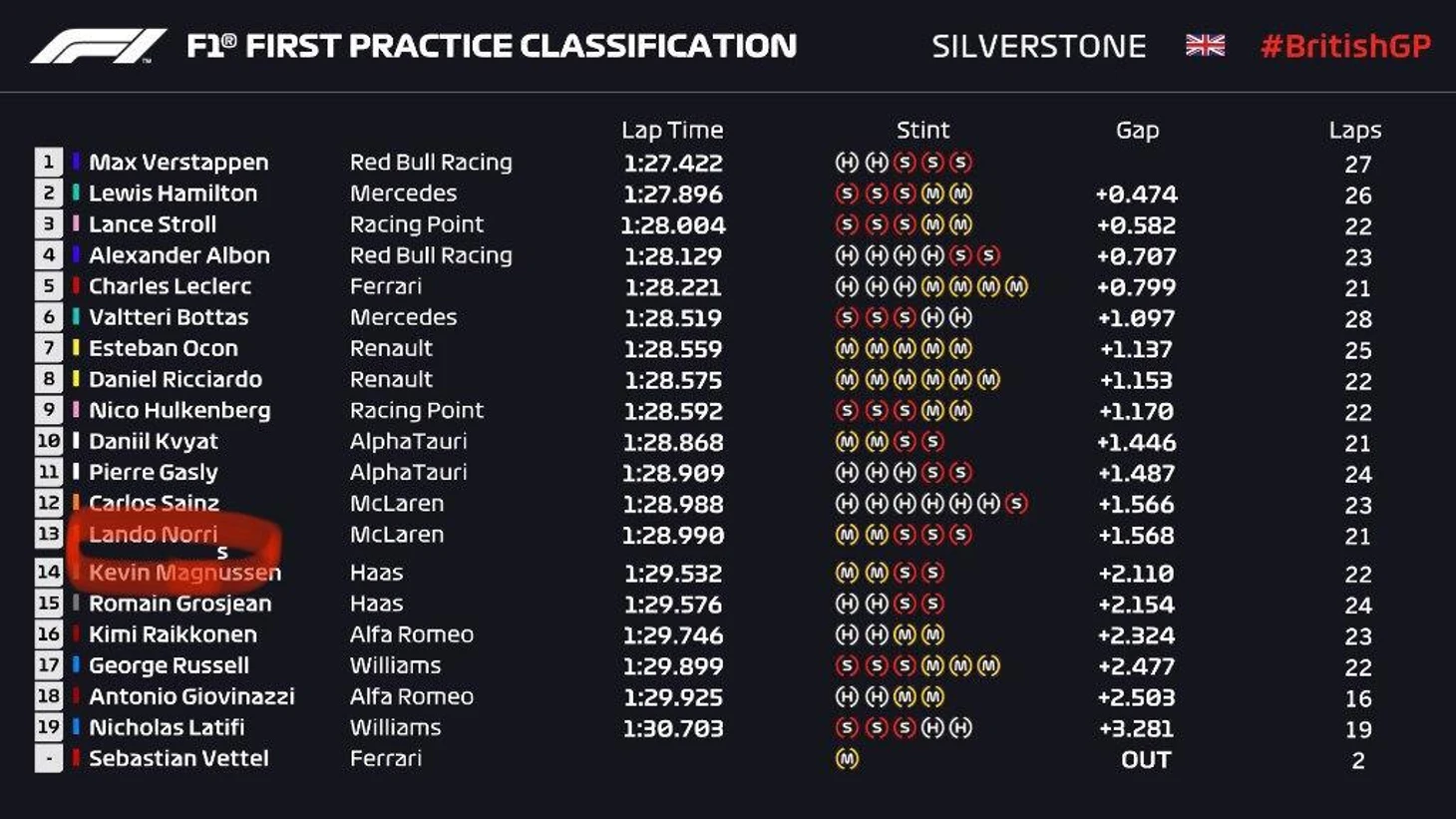Select the red-circled Lando Norris name
The width and height of the screenshot is (1456, 819).
[x=153, y=535]
